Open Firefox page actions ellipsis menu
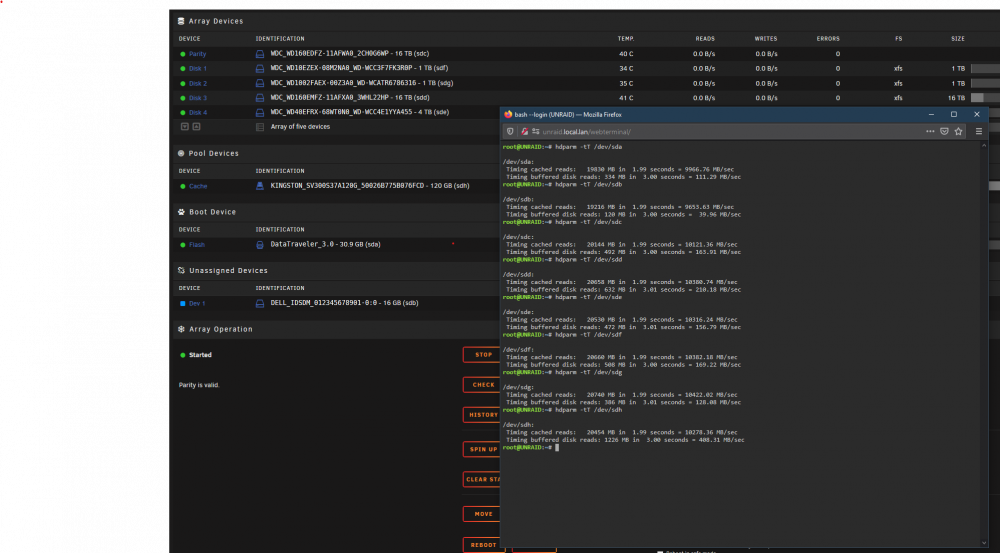1000x553 pixels. [930, 131]
